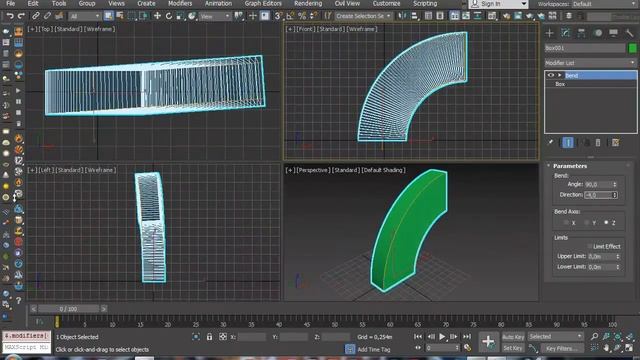
Task: Toggle the Percent Snap button
Action: (302, 16)
